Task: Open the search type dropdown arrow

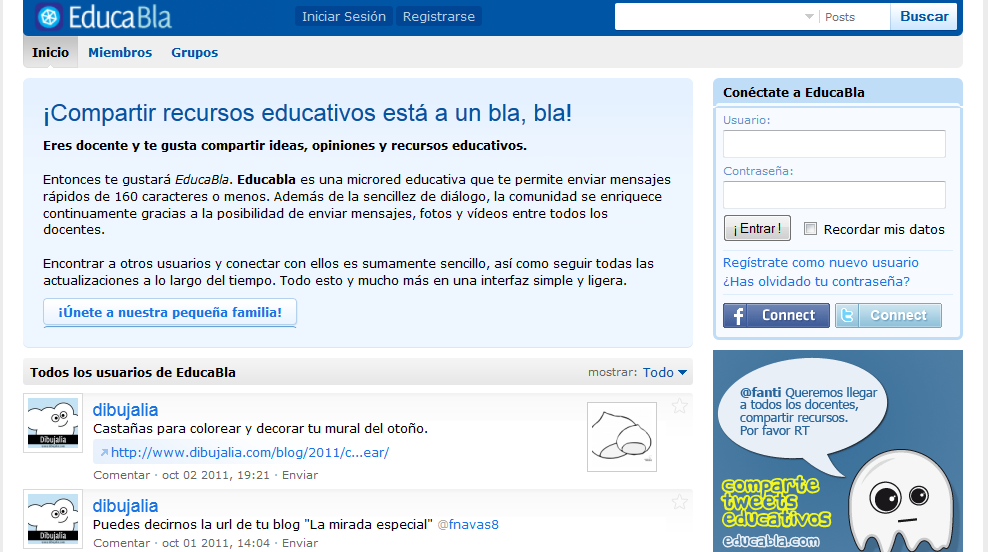Action: [810, 17]
